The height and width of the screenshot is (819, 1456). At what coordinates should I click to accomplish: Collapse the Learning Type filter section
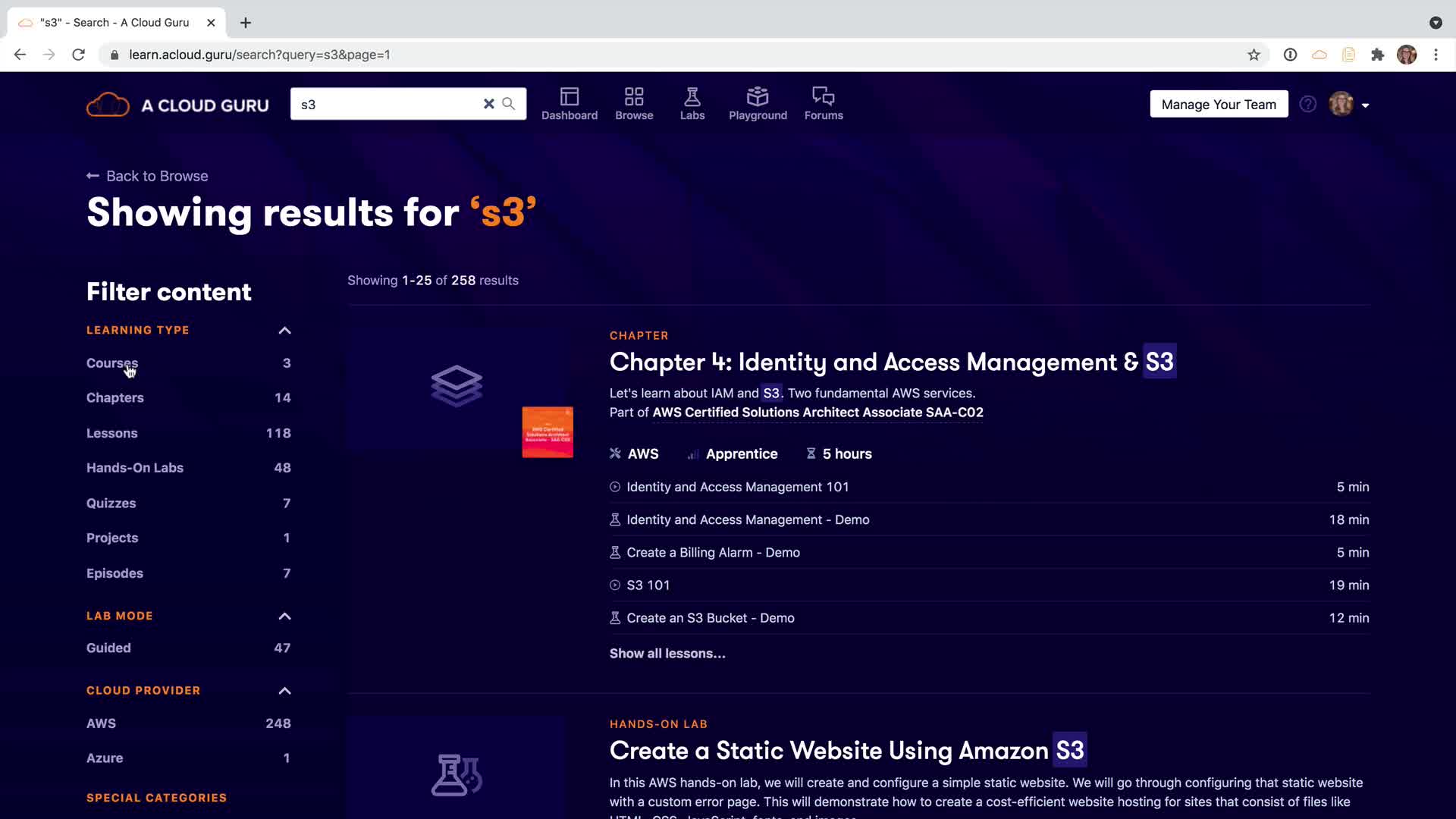284,331
